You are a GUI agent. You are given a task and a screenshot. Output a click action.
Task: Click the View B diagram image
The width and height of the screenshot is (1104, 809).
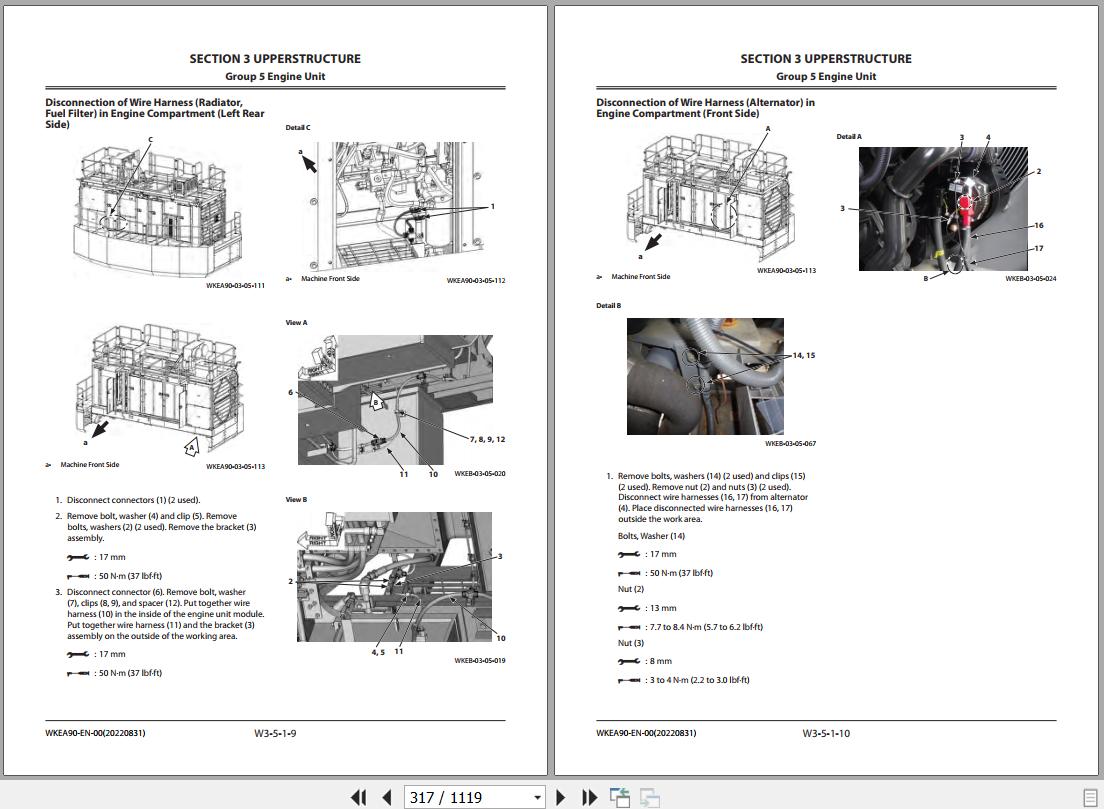click(394, 577)
